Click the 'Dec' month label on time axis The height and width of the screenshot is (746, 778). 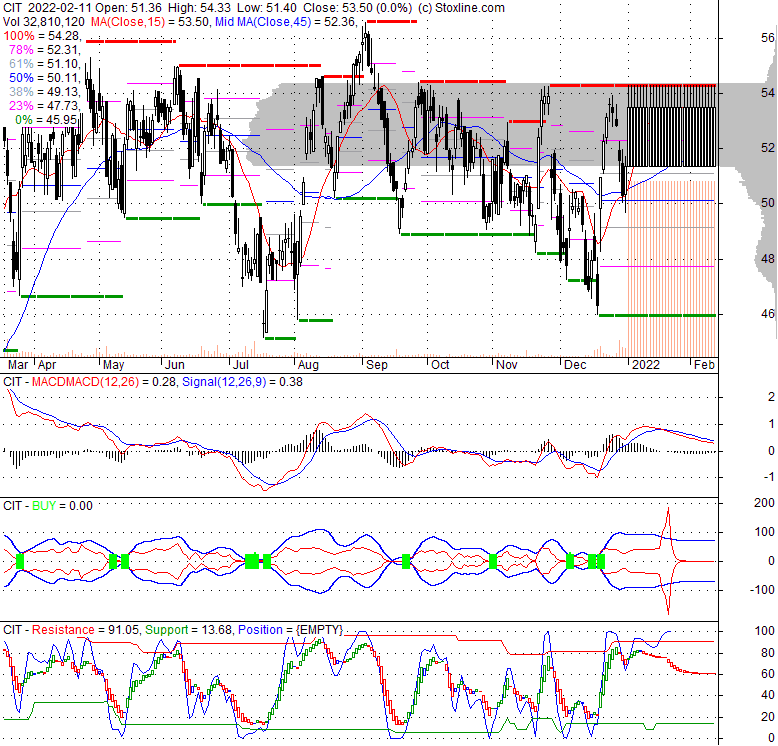tap(575, 365)
